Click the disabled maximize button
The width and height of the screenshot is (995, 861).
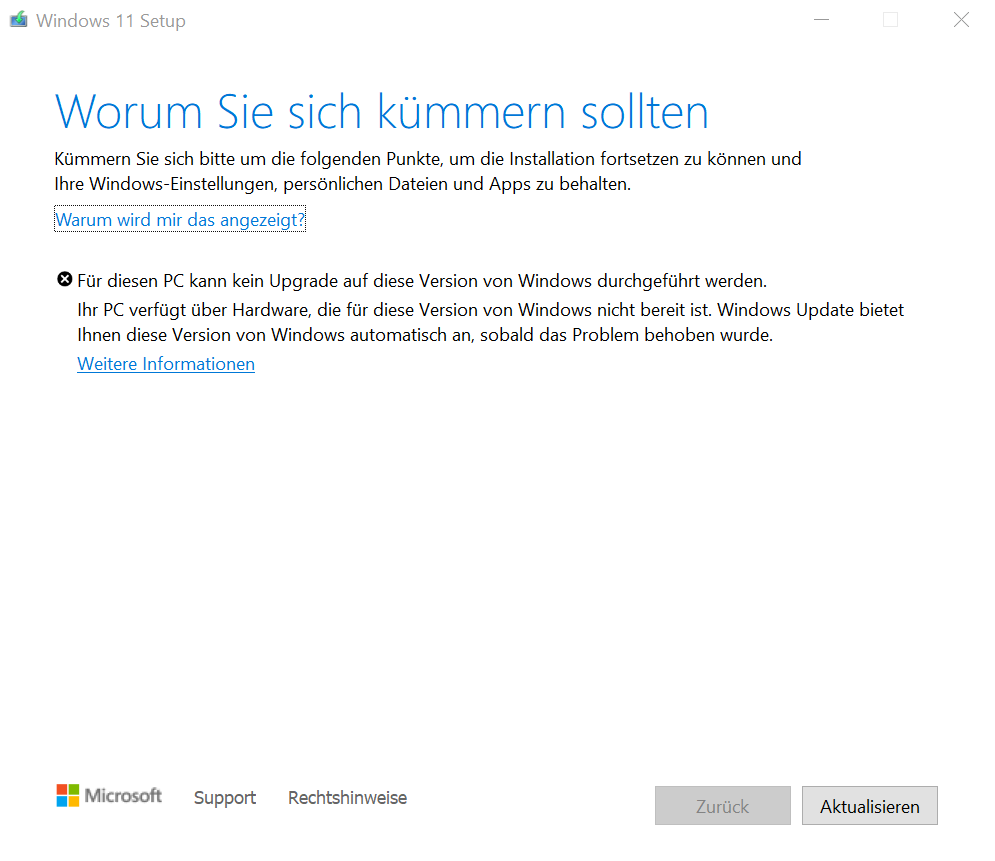pos(890,20)
